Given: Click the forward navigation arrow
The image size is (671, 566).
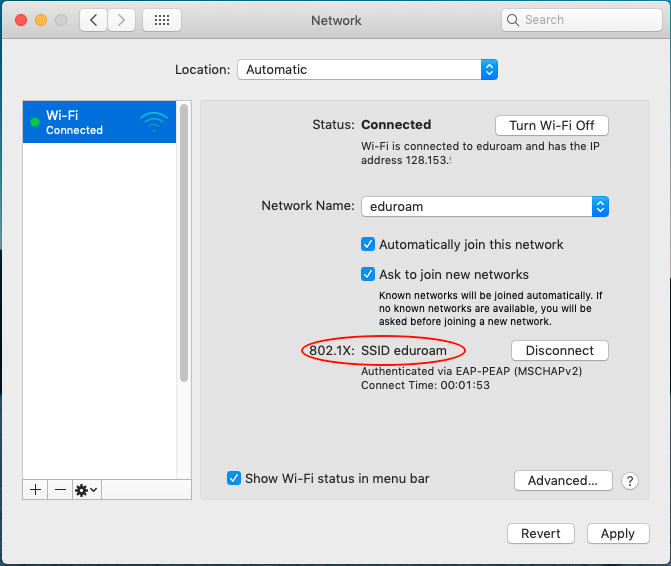Looking at the screenshot, I should click(122, 20).
